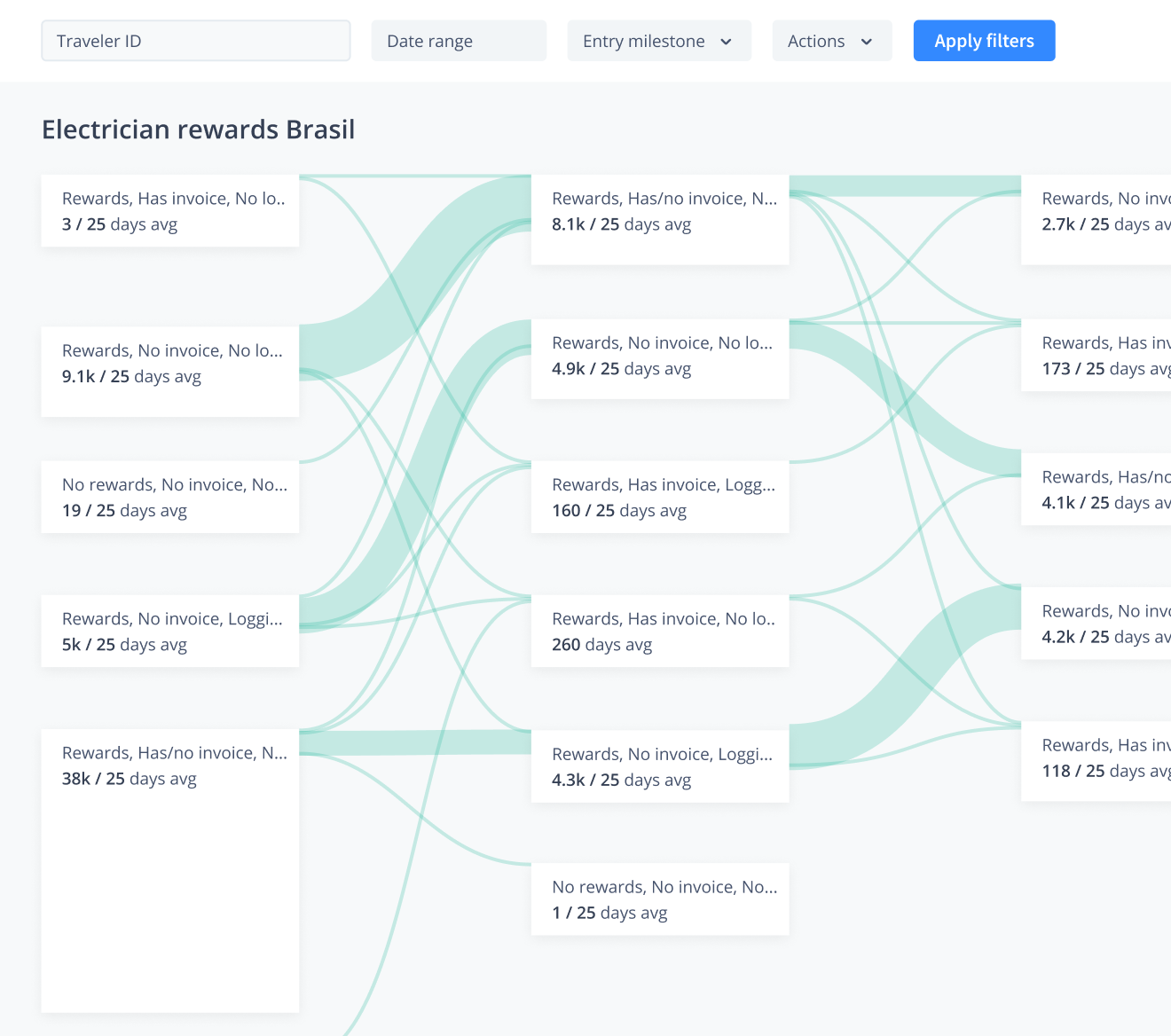Screen dimensions: 1171x1036
Task: Select the '9.1k / 25 days avg' node
Action: (x=170, y=371)
